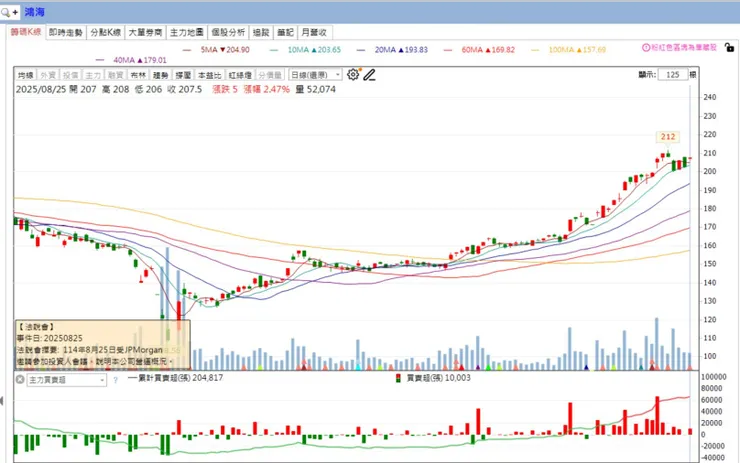Open the 月營收 tab
The image size is (740, 463).
pyautogui.click(x=314, y=32)
